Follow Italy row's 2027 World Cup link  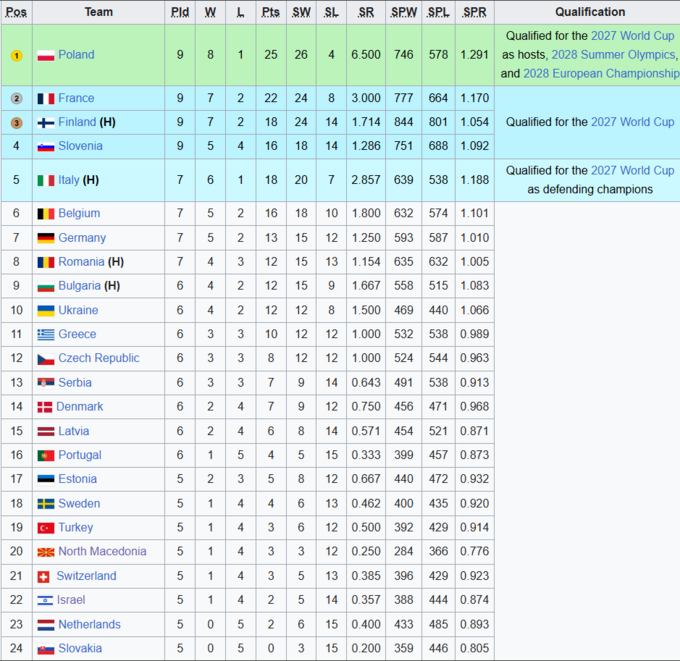click(632, 170)
